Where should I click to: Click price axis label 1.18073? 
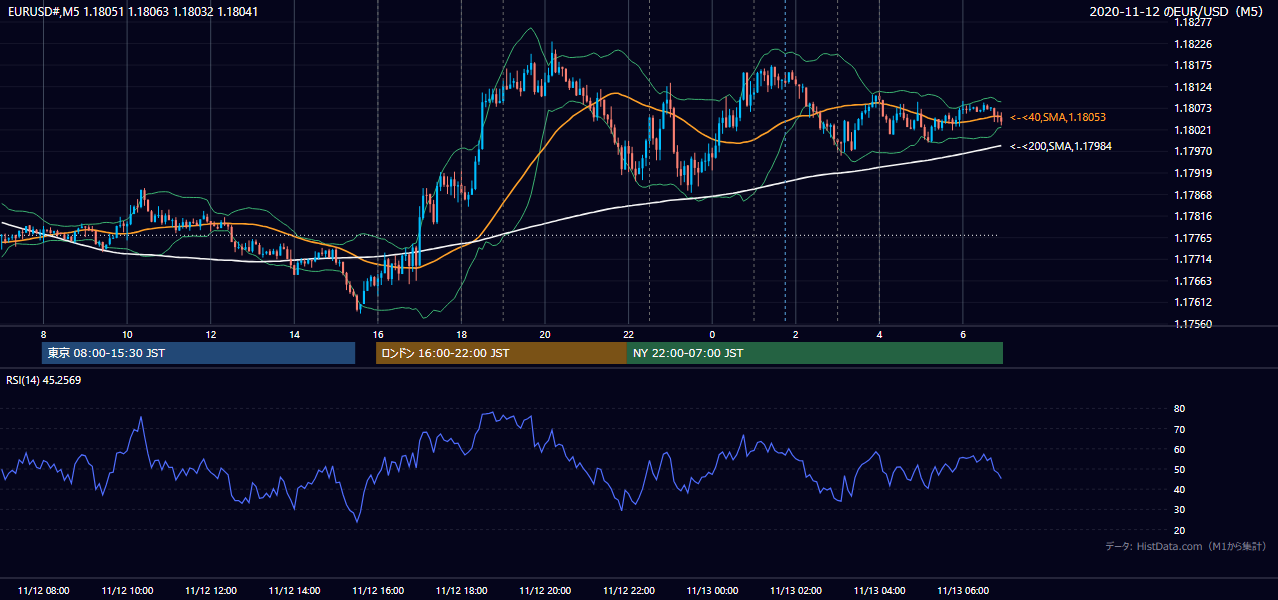[1194, 108]
